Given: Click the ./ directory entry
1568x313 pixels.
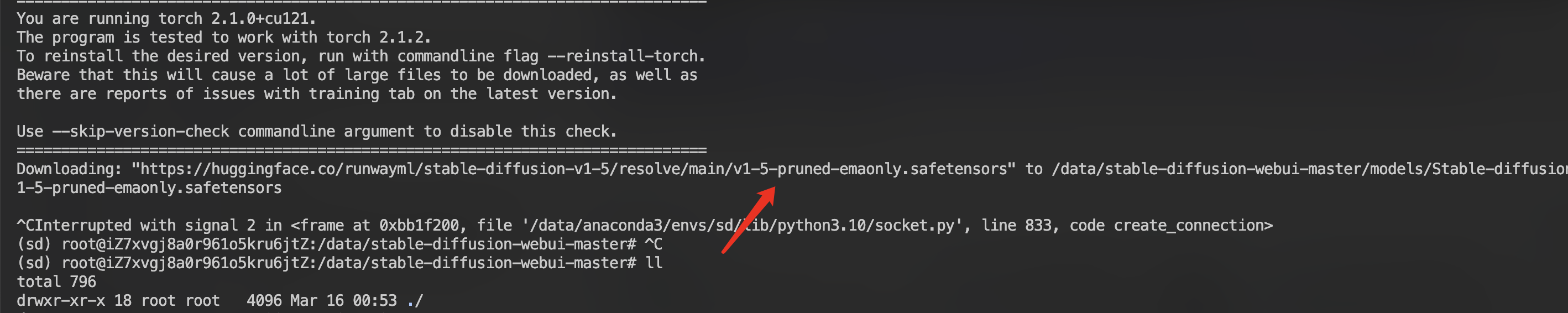Looking at the screenshot, I should [x=415, y=301].
